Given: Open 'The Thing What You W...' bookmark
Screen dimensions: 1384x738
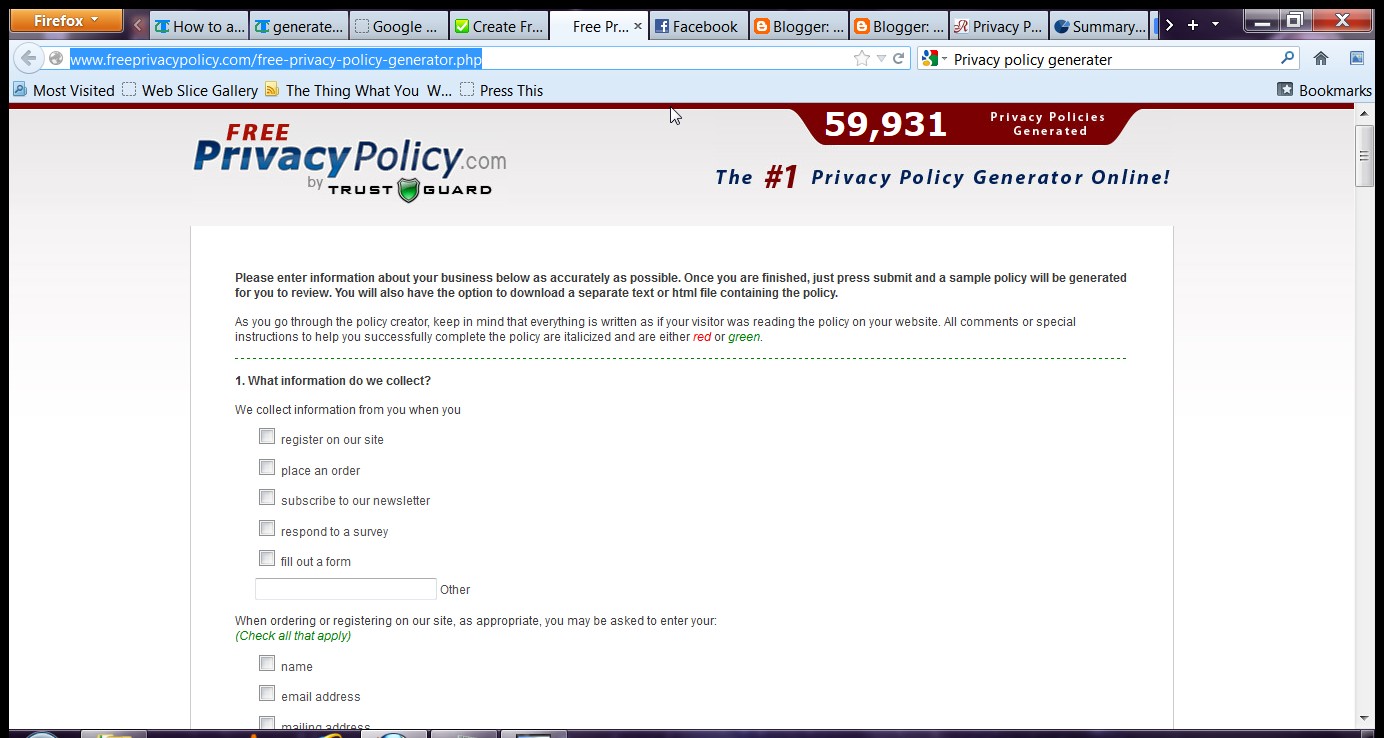Looking at the screenshot, I should pyautogui.click(x=358, y=90).
